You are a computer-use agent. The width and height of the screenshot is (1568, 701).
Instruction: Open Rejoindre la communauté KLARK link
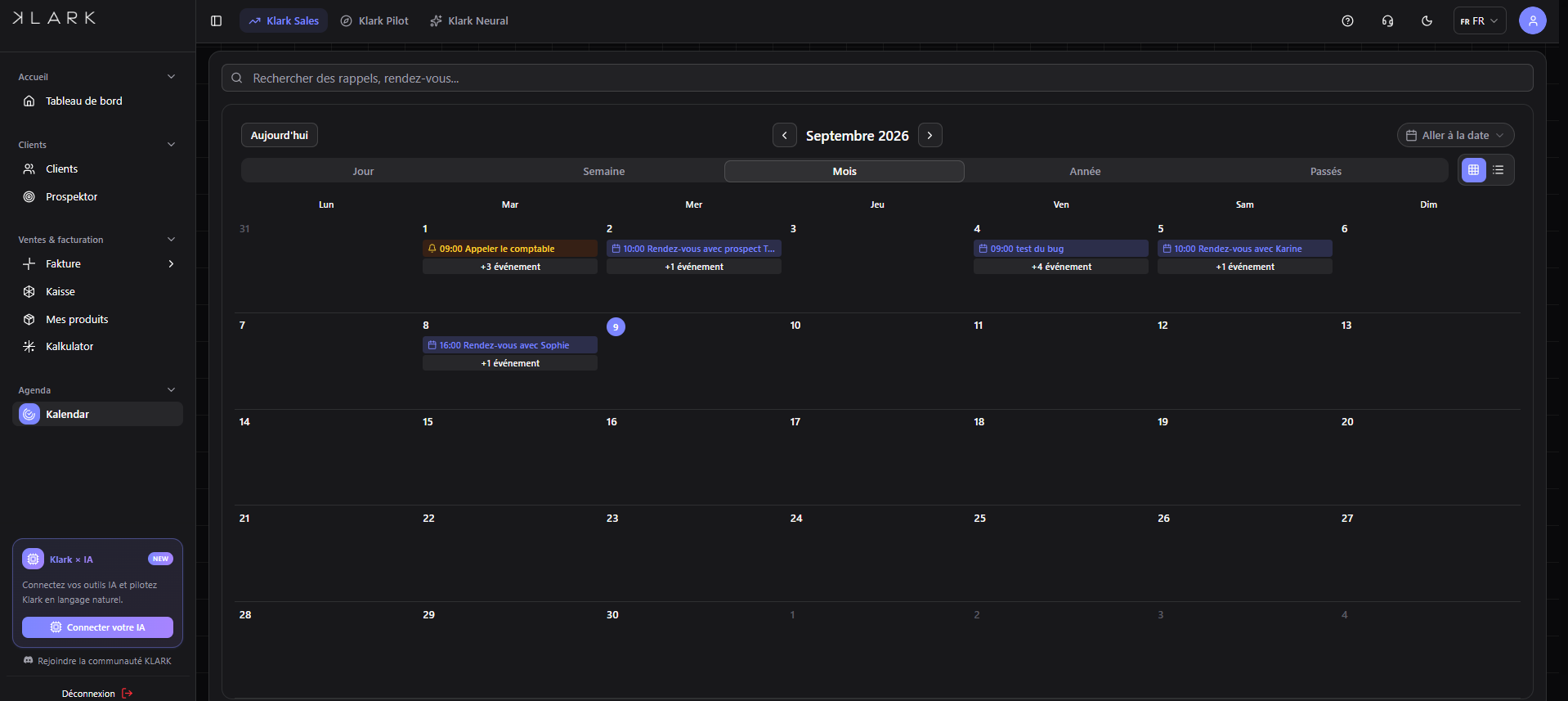[x=97, y=661]
